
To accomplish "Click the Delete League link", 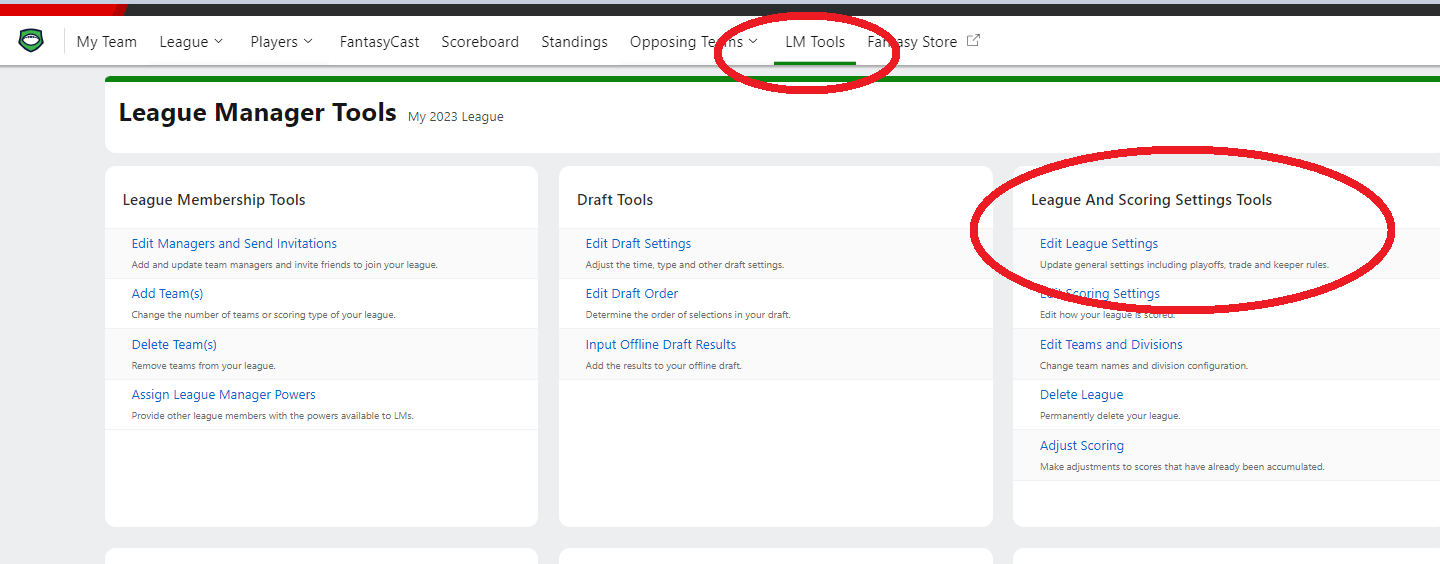I will coord(1081,394).
